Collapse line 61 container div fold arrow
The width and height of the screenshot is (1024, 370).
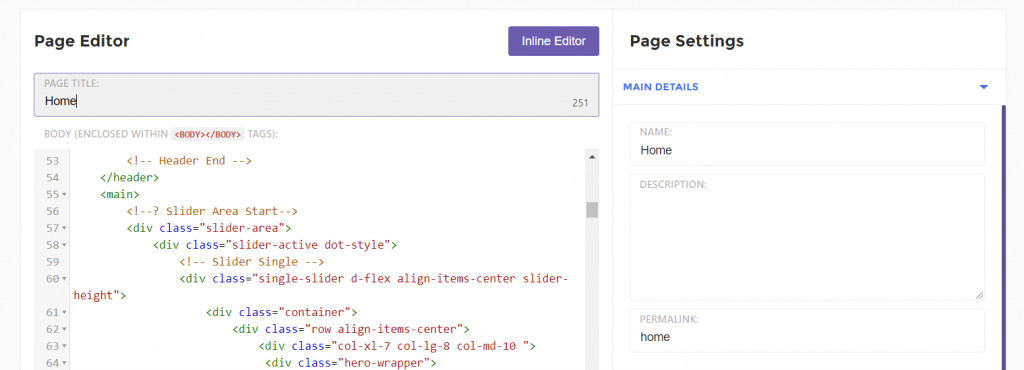pyautogui.click(x=65, y=313)
